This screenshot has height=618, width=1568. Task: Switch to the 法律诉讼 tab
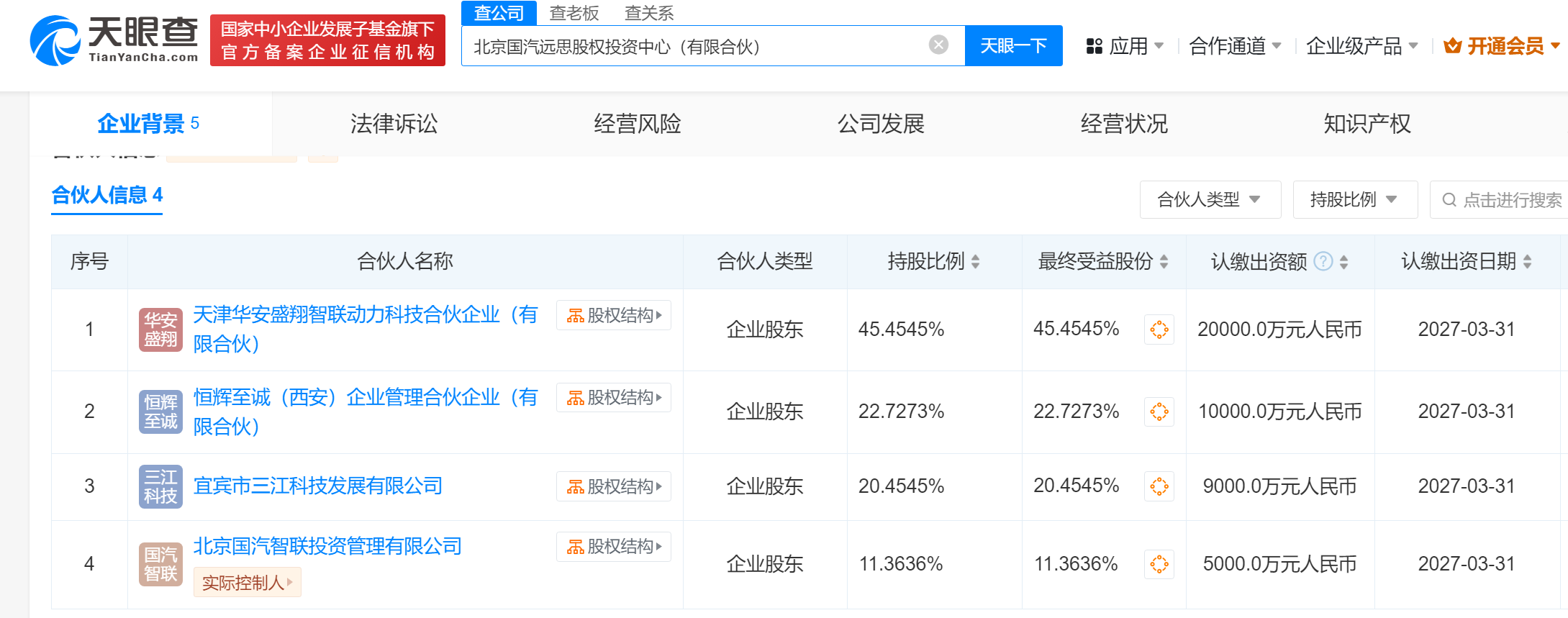(x=394, y=124)
